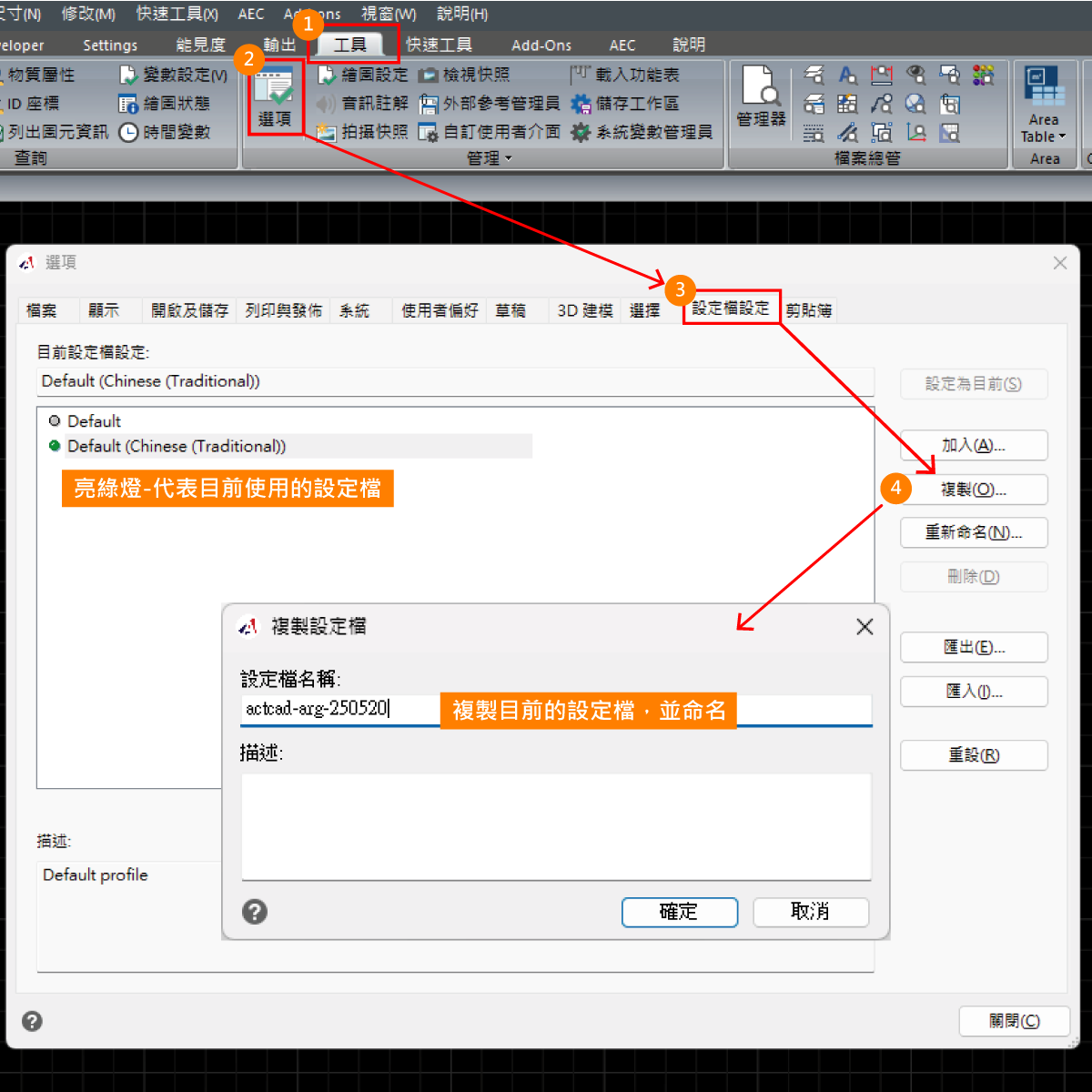Open the 列印與發佈 tab
This screenshot has width=1092, height=1092.
pyautogui.click(x=283, y=310)
